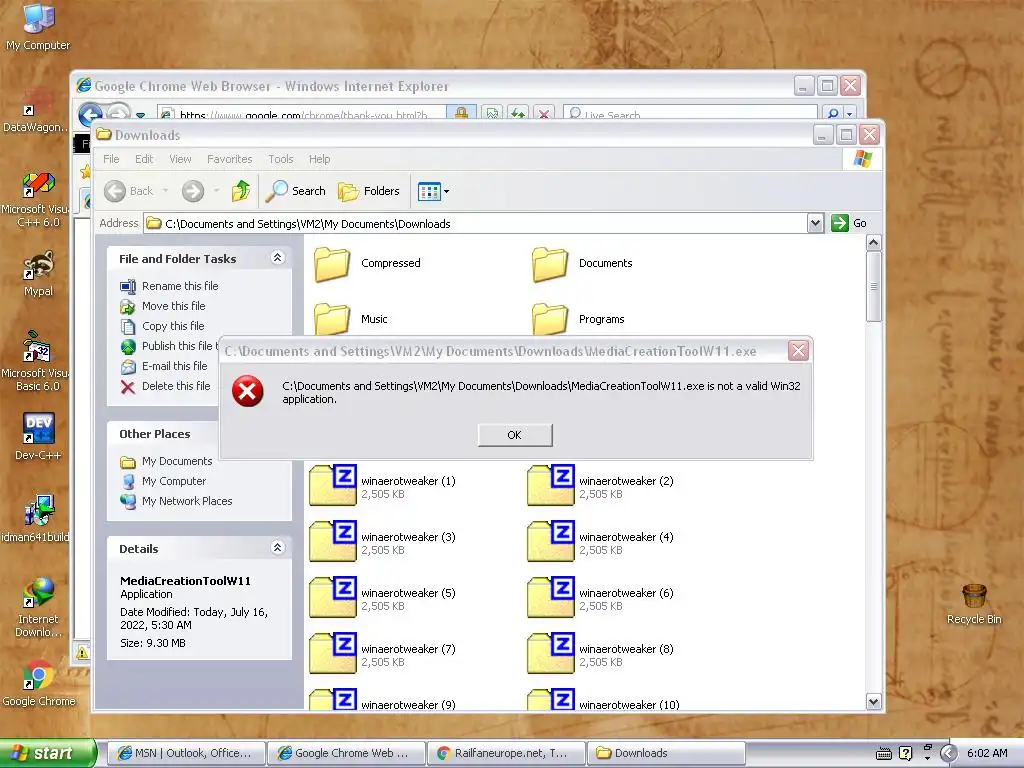Click OK in the error dialog
Viewport: 1024px width, 768px height.
[515, 435]
